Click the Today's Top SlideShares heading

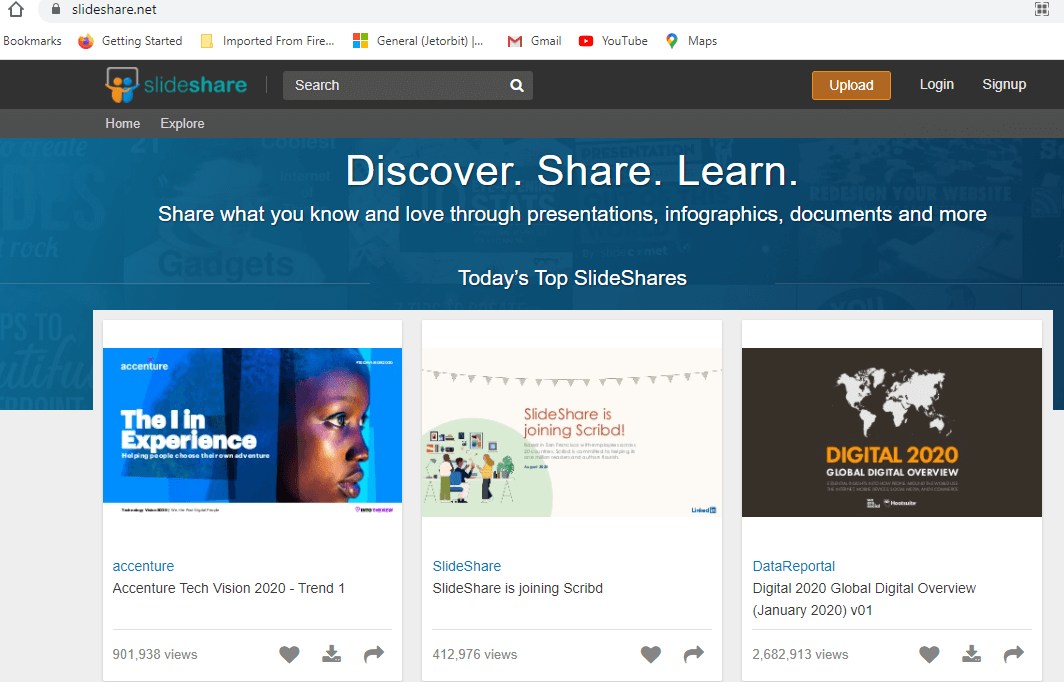click(572, 278)
